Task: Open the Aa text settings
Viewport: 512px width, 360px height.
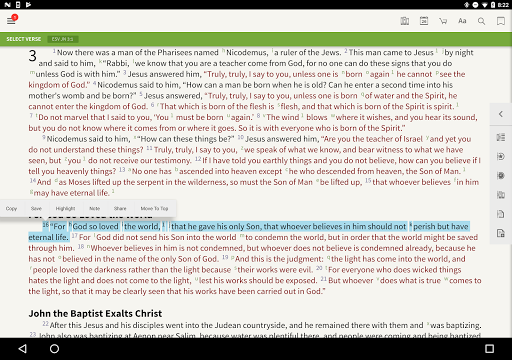Action: [462, 21]
